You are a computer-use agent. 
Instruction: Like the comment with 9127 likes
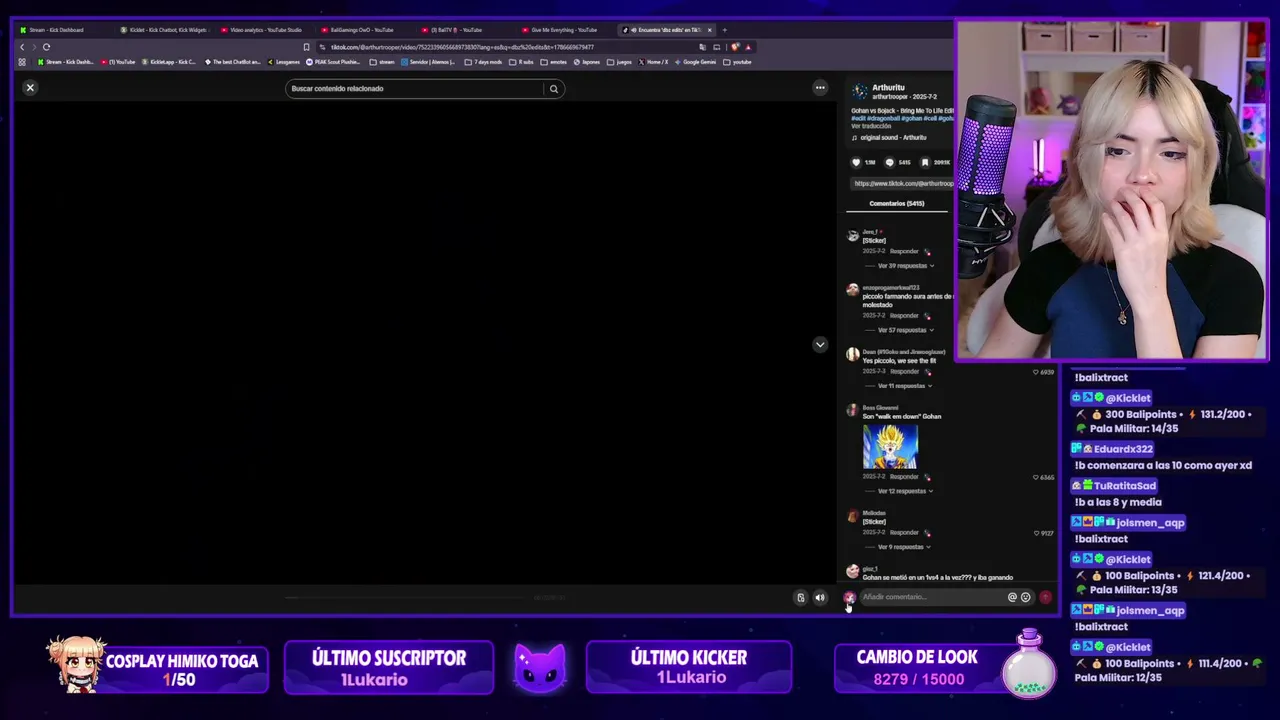(1035, 533)
